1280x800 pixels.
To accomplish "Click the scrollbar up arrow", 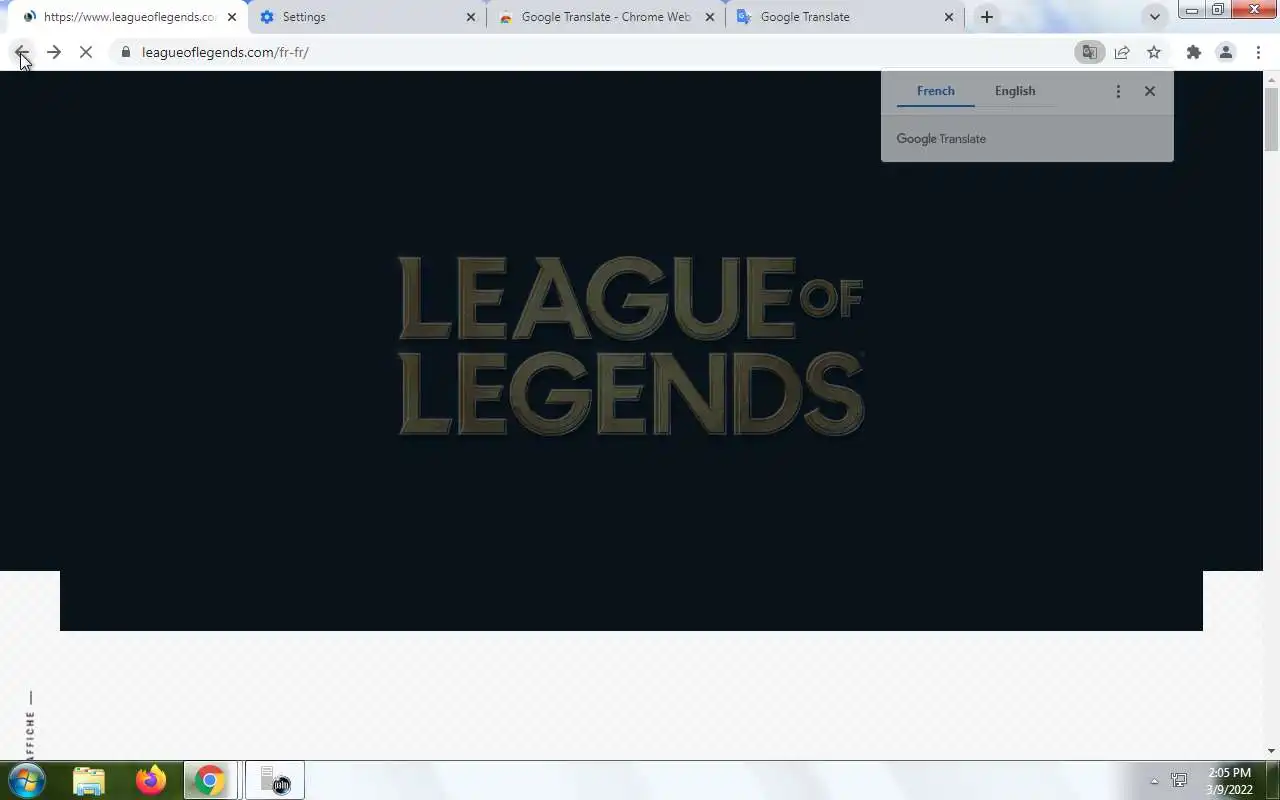I will tap(1272, 78).
